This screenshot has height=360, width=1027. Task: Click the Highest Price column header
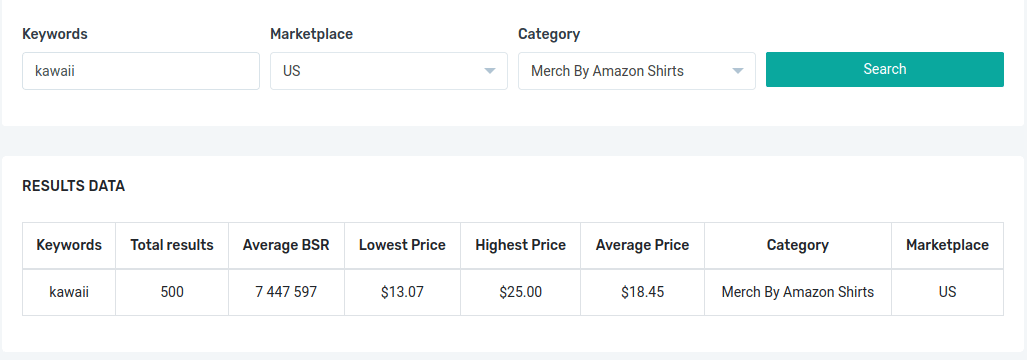[520, 245]
